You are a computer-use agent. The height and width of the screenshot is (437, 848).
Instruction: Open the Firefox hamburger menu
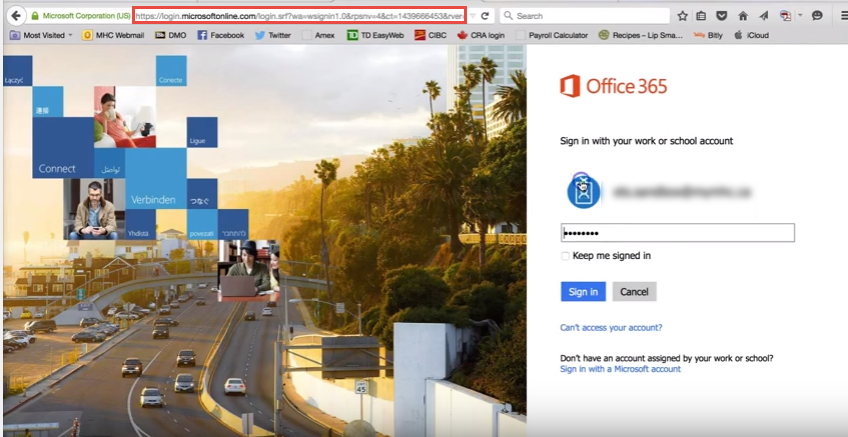pos(844,16)
